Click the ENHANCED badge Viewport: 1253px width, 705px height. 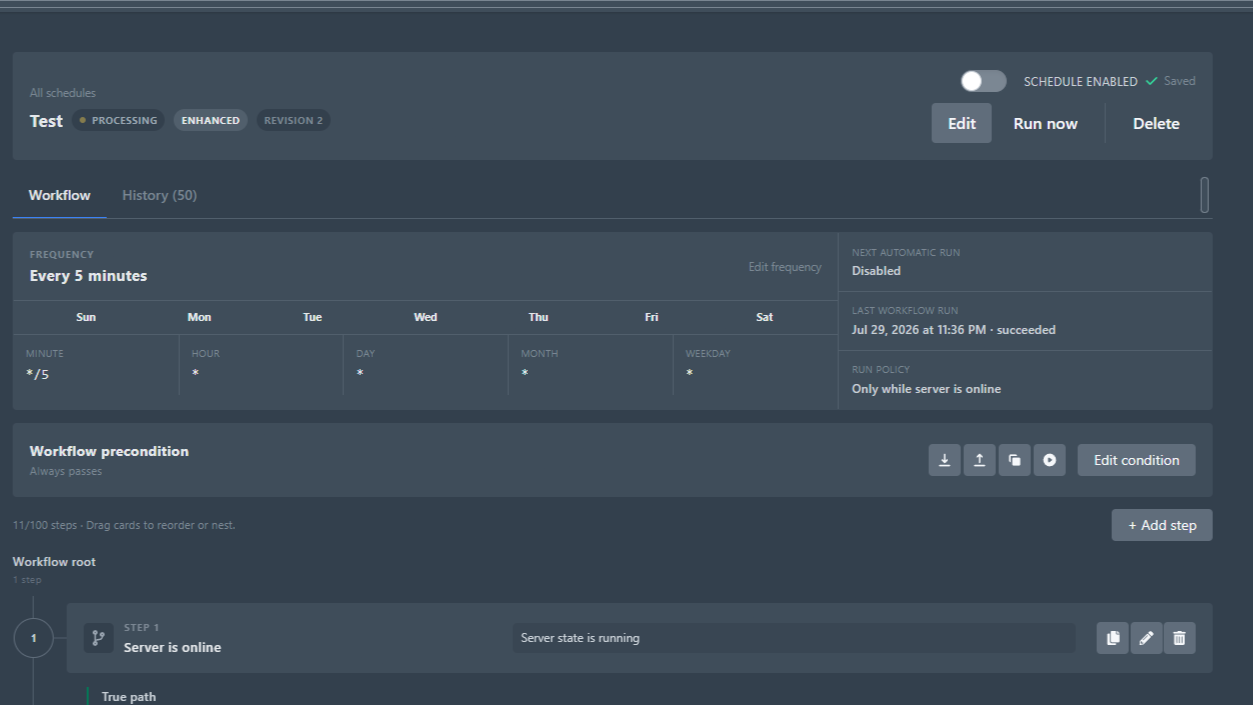pos(210,120)
